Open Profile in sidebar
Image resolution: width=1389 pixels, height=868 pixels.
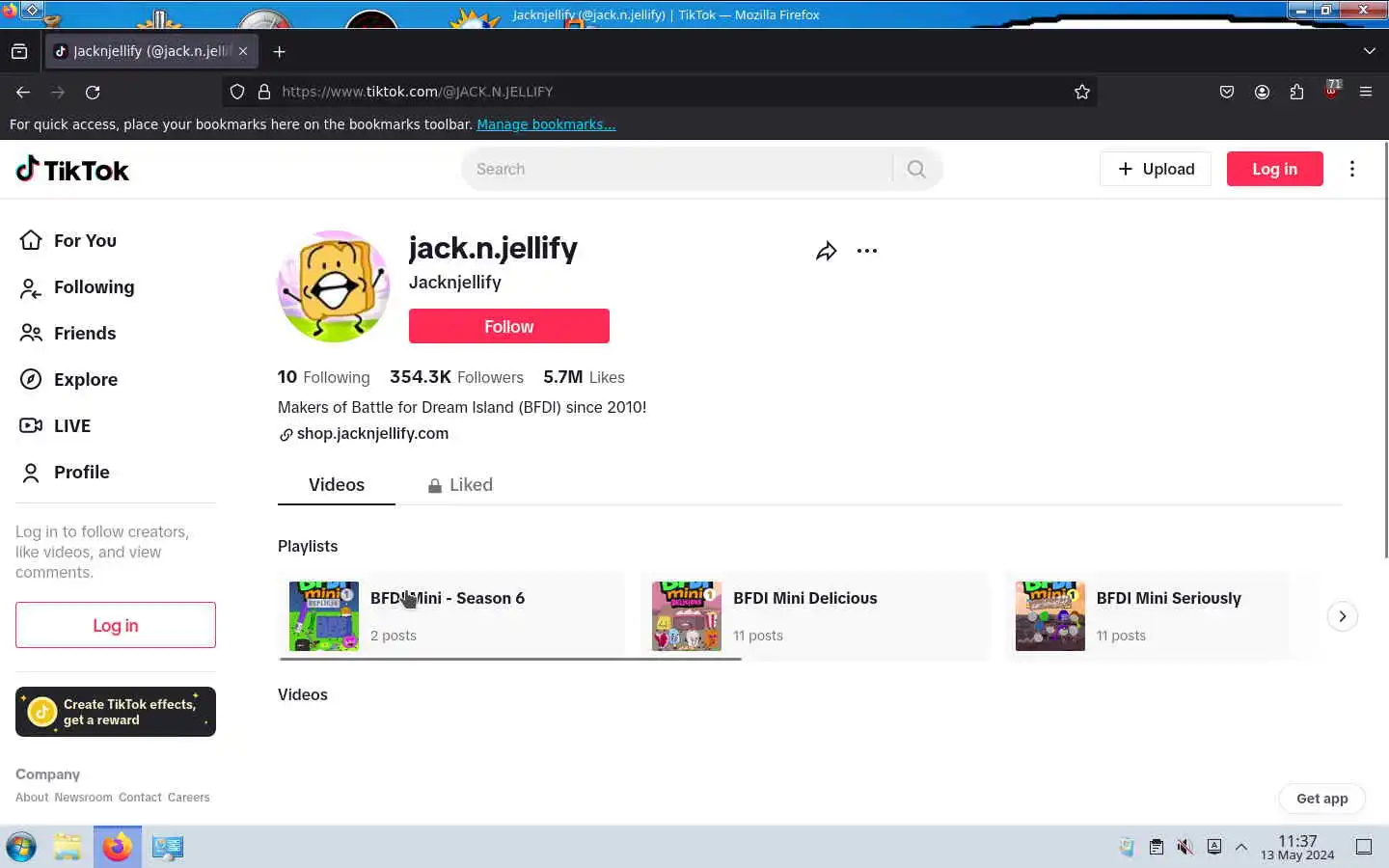(65, 472)
